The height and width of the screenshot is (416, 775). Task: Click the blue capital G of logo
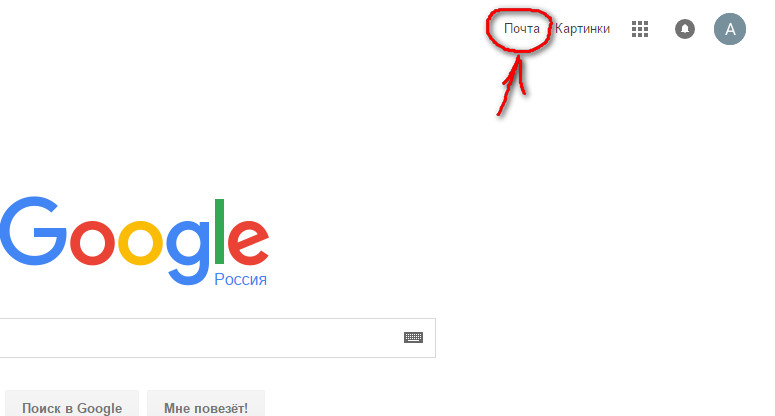[x=33, y=231]
